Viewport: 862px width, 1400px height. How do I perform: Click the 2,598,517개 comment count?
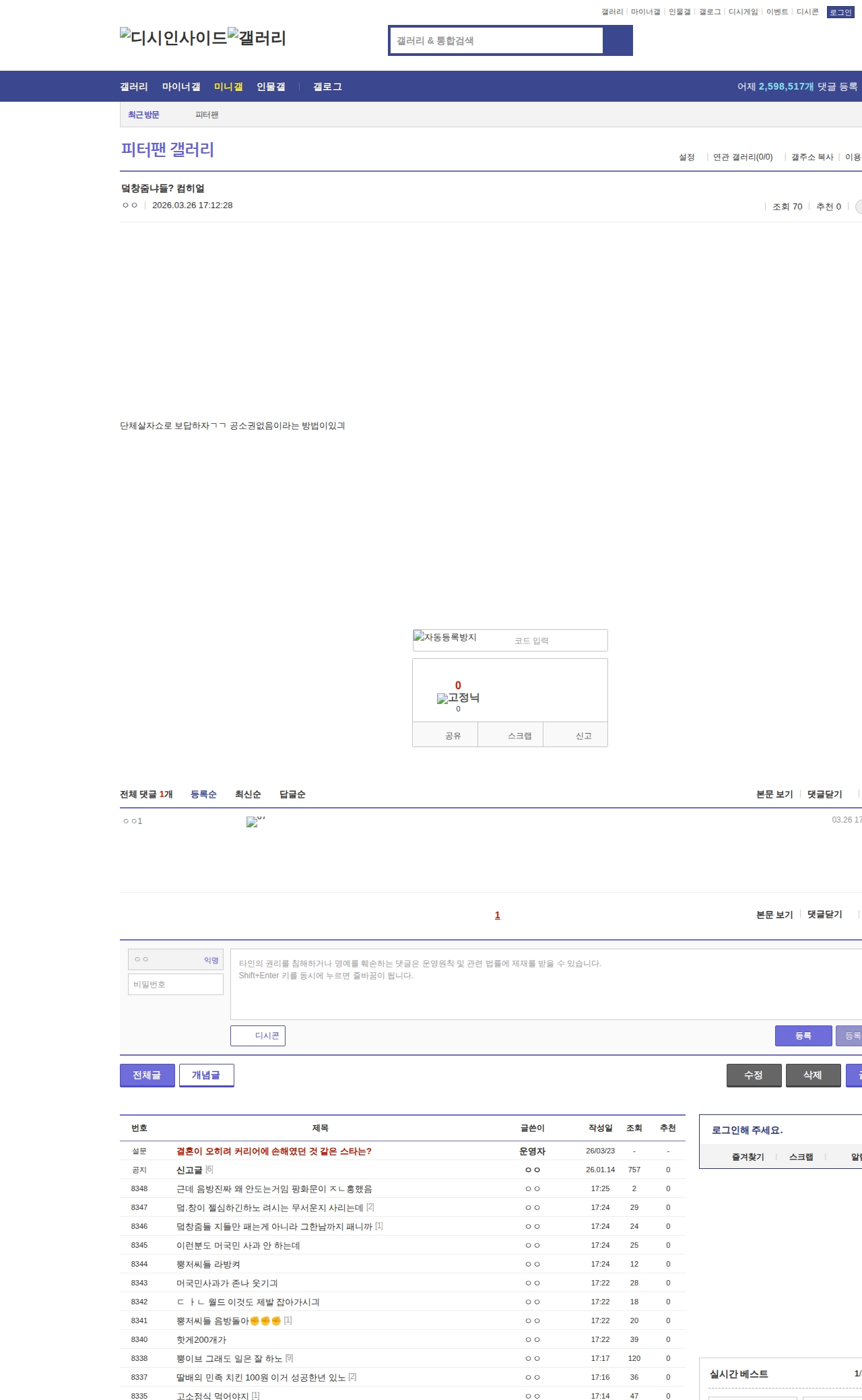click(786, 87)
